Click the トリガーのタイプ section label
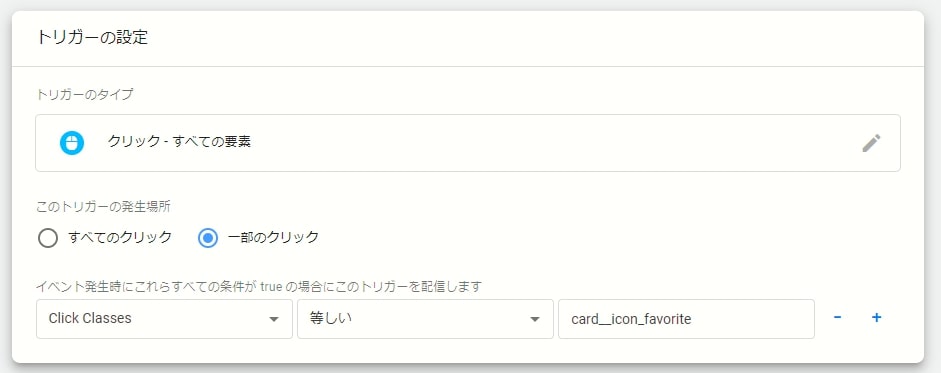 (85, 94)
